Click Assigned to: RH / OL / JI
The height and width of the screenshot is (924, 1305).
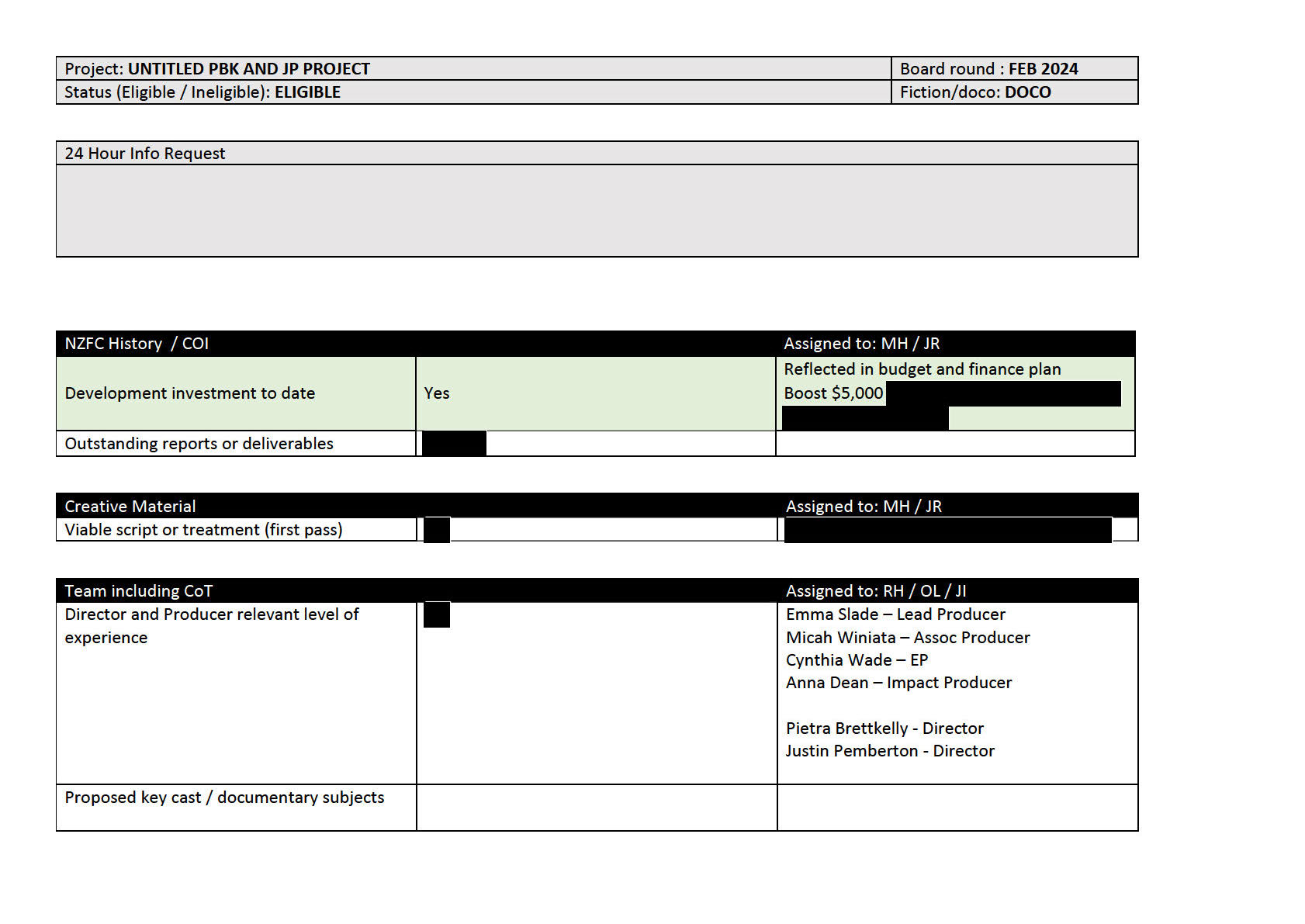point(876,591)
